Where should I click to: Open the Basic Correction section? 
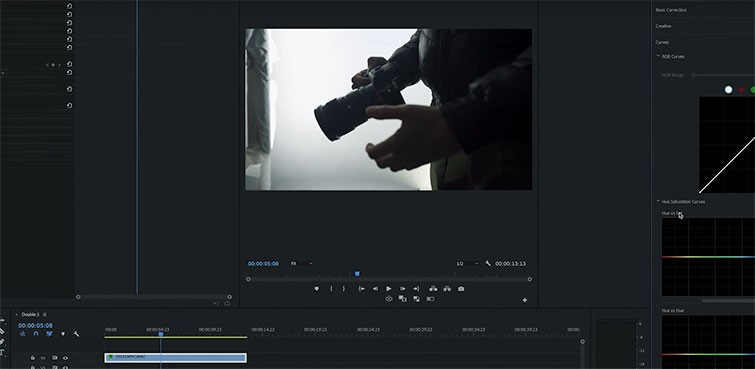pyautogui.click(x=671, y=10)
